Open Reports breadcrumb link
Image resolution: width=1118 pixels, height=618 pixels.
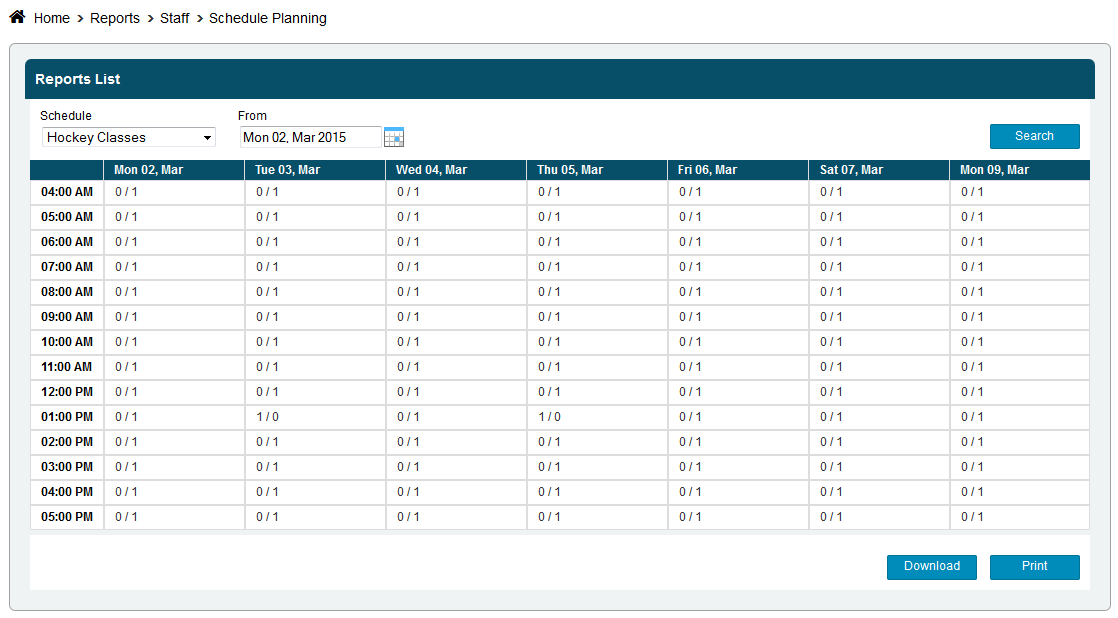pyautogui.click(x=115, y=18)
